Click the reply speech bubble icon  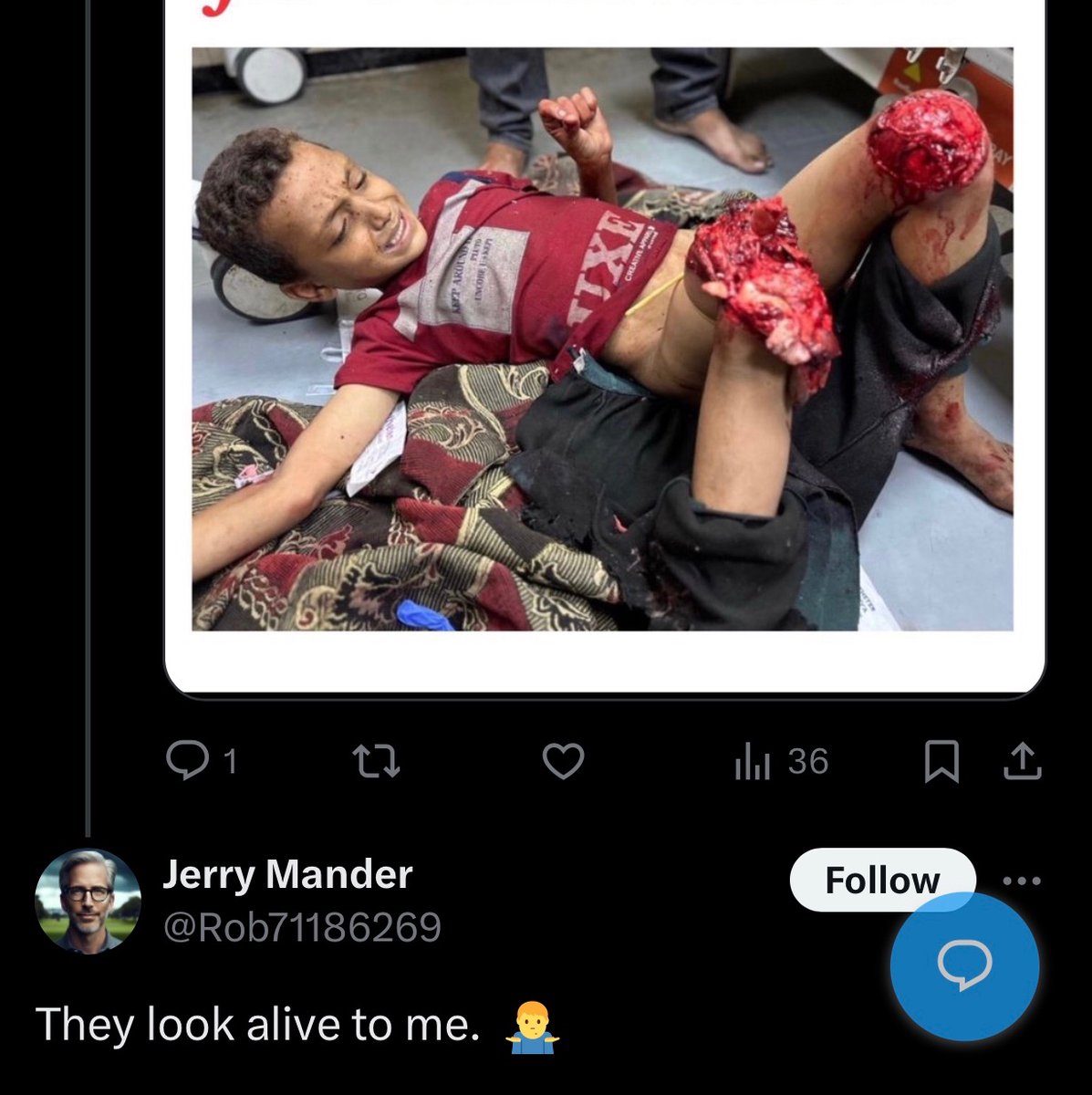pos(188,760)
